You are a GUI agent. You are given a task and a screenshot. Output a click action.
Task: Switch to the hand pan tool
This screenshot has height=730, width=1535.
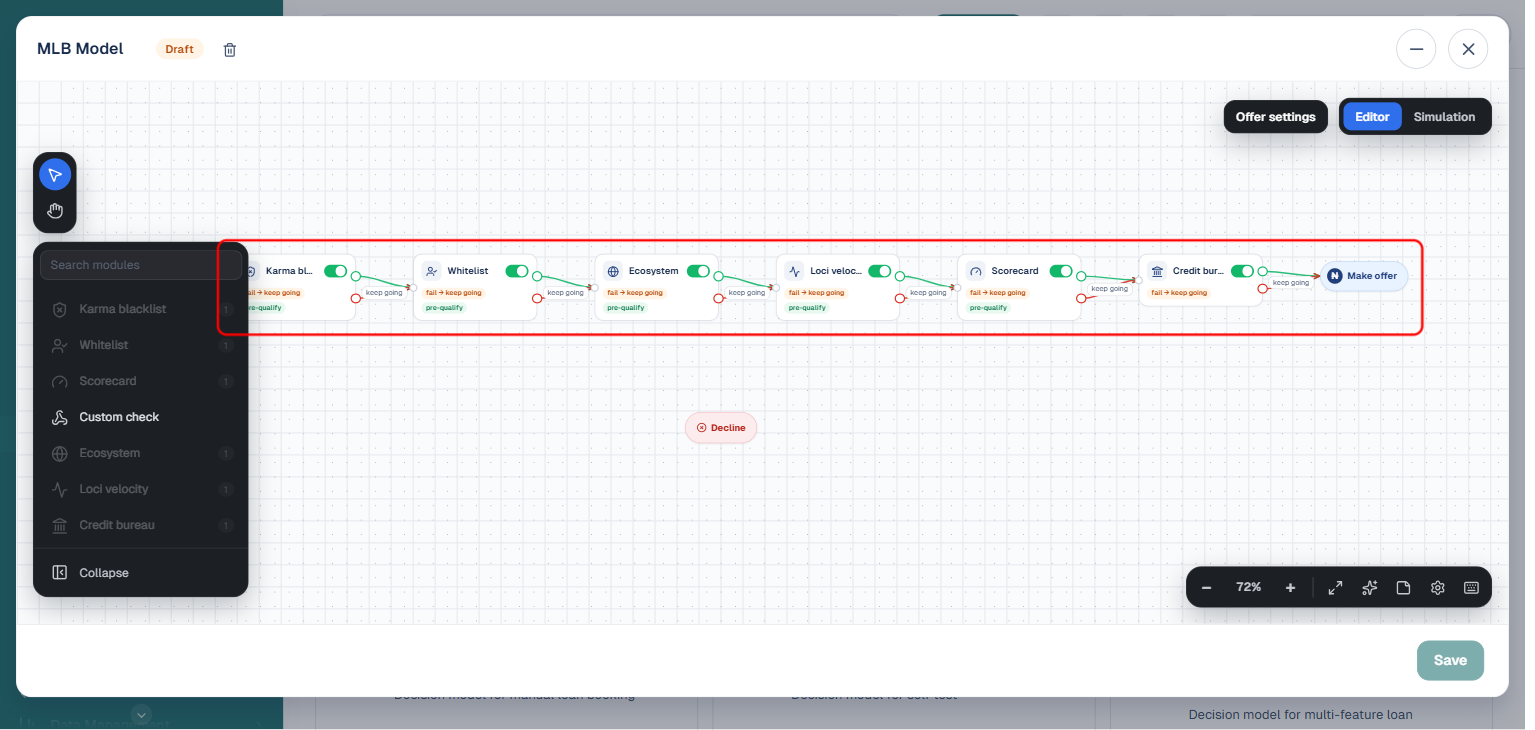coord(55,211)
